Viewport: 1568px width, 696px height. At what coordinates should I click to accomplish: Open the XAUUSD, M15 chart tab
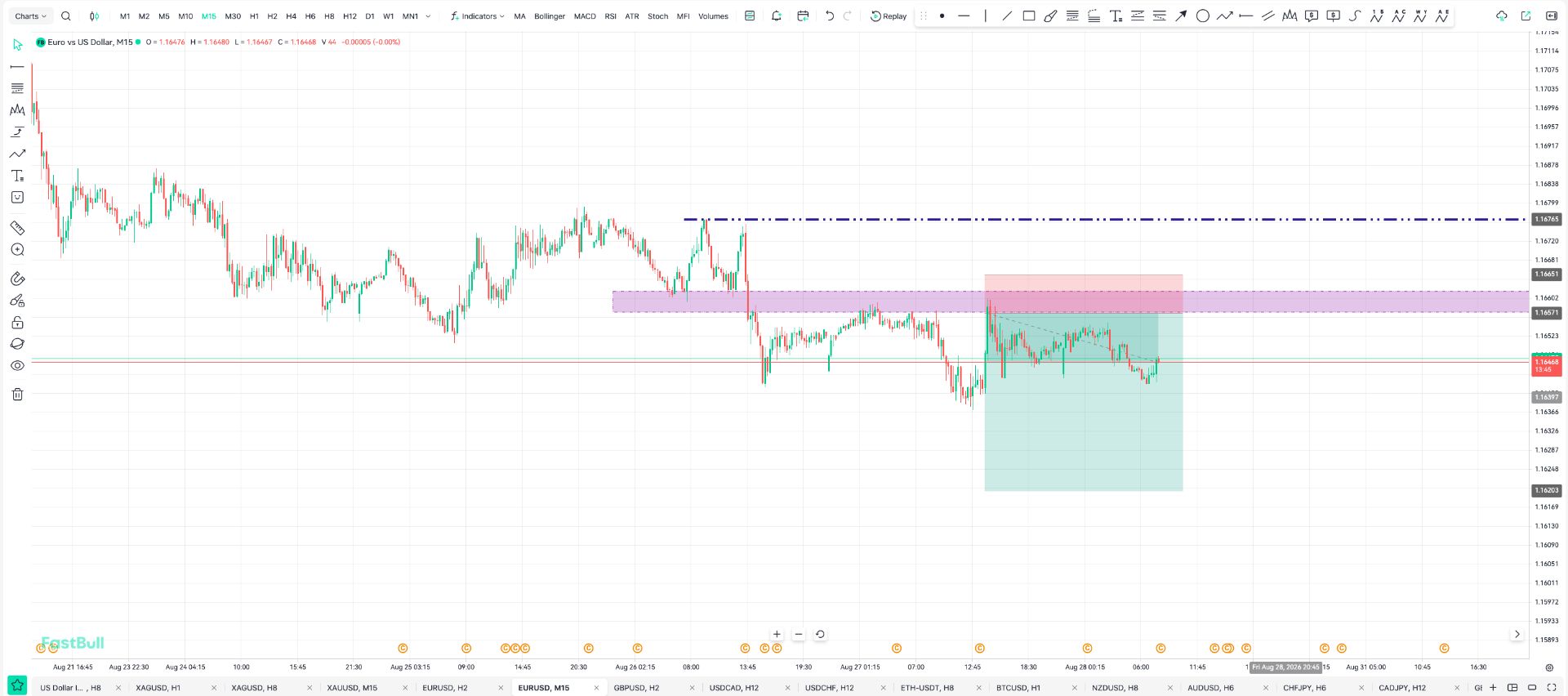tap(352, 688)
